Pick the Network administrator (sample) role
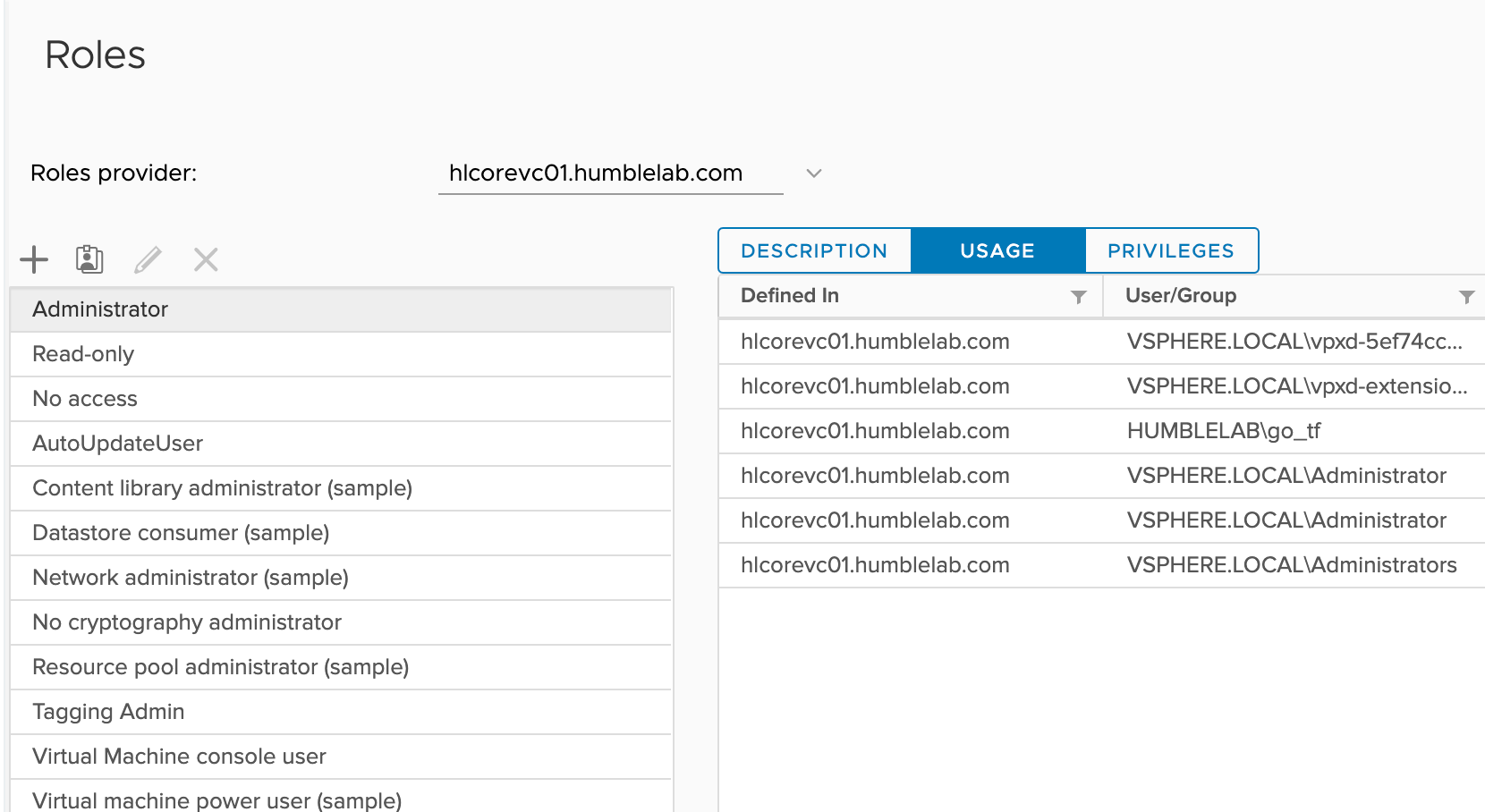The height and width of the screenshot is (812, 1485). tap(191, 578)
